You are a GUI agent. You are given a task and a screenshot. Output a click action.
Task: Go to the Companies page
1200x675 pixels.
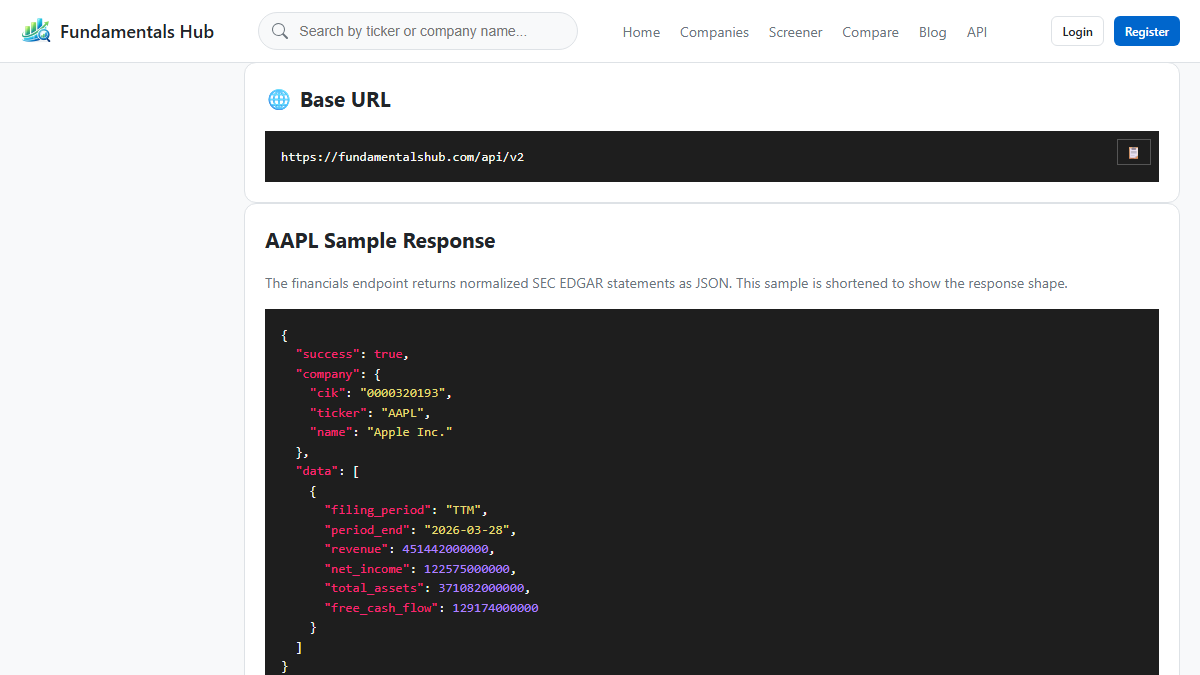pos(714,32)
